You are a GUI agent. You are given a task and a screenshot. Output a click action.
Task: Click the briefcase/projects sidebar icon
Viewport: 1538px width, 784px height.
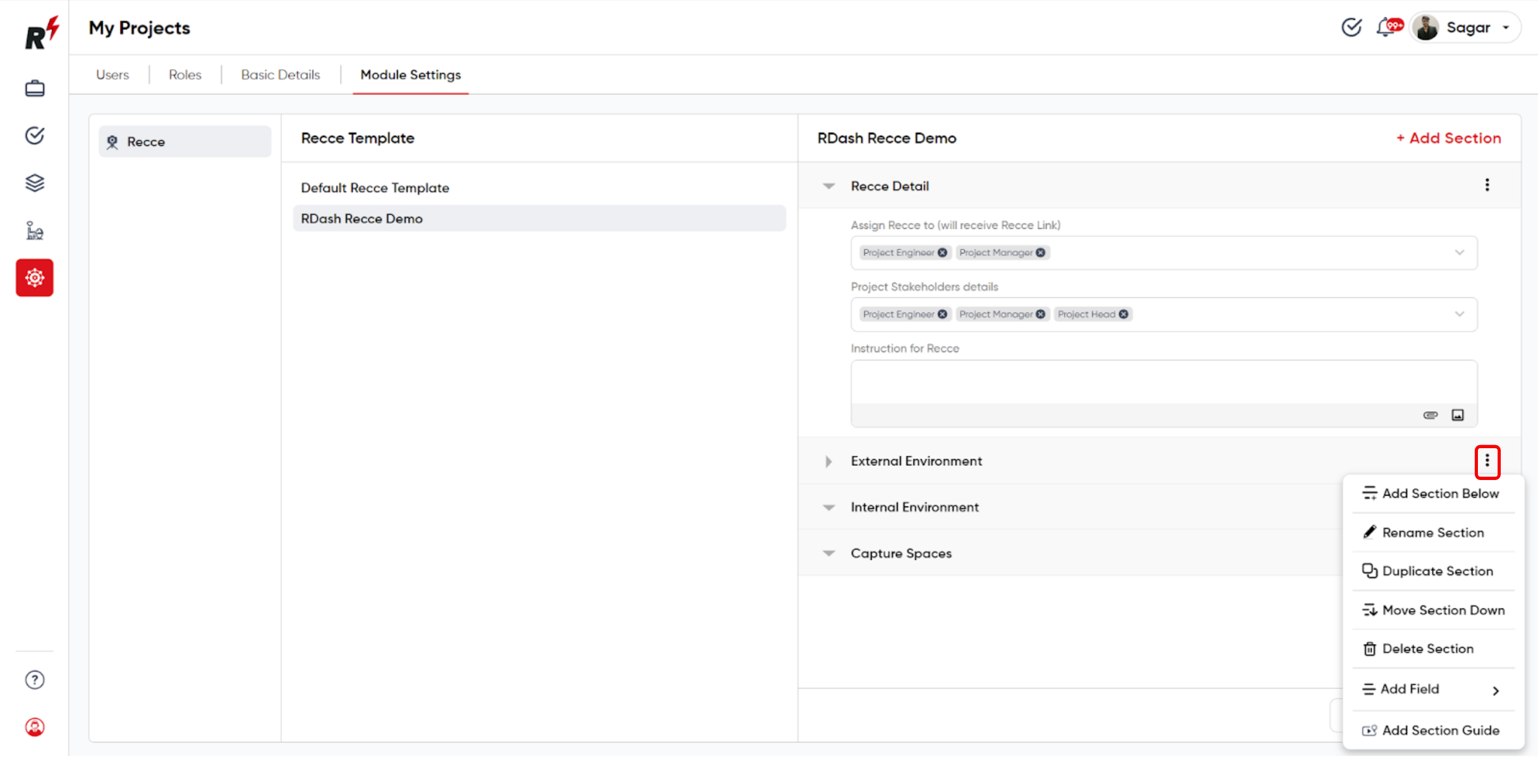coord(34,87)
